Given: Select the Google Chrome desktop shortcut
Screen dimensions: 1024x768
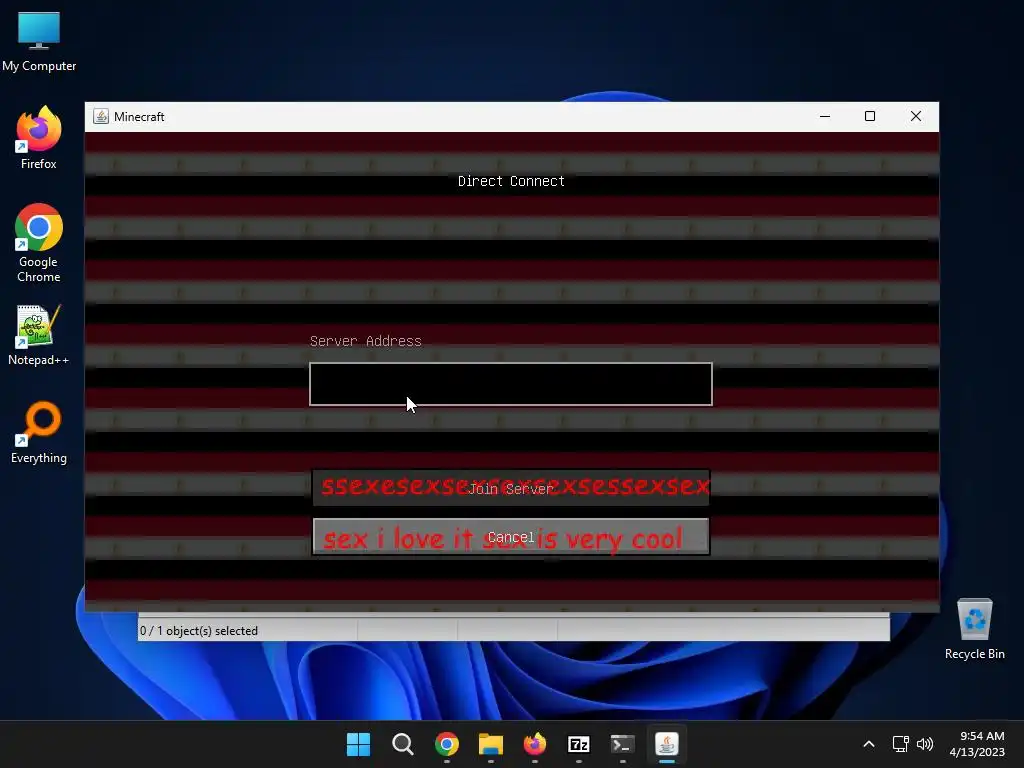Looking at the screenshot, I should 39,243.
